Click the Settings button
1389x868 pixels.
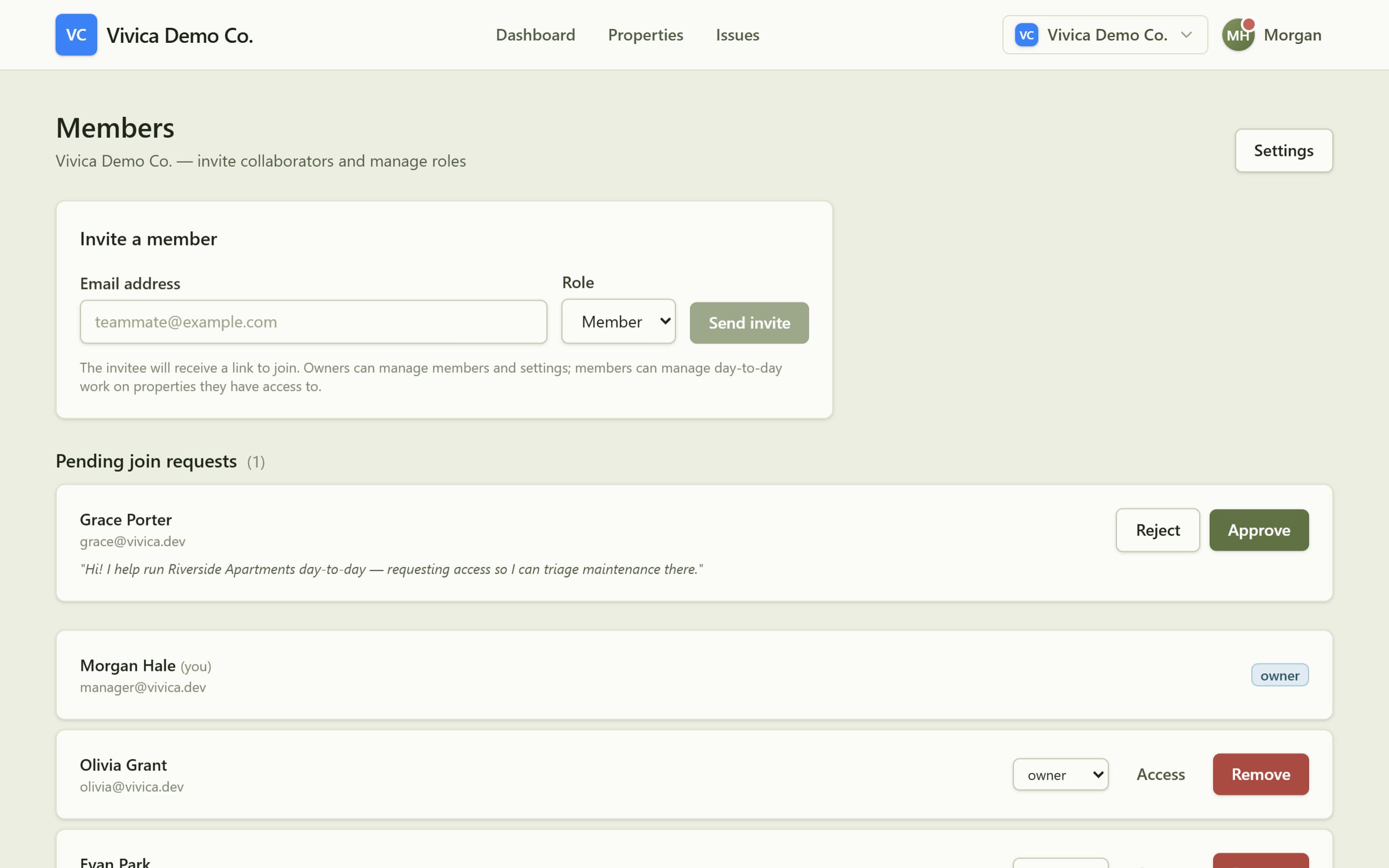pos(1284,150)
